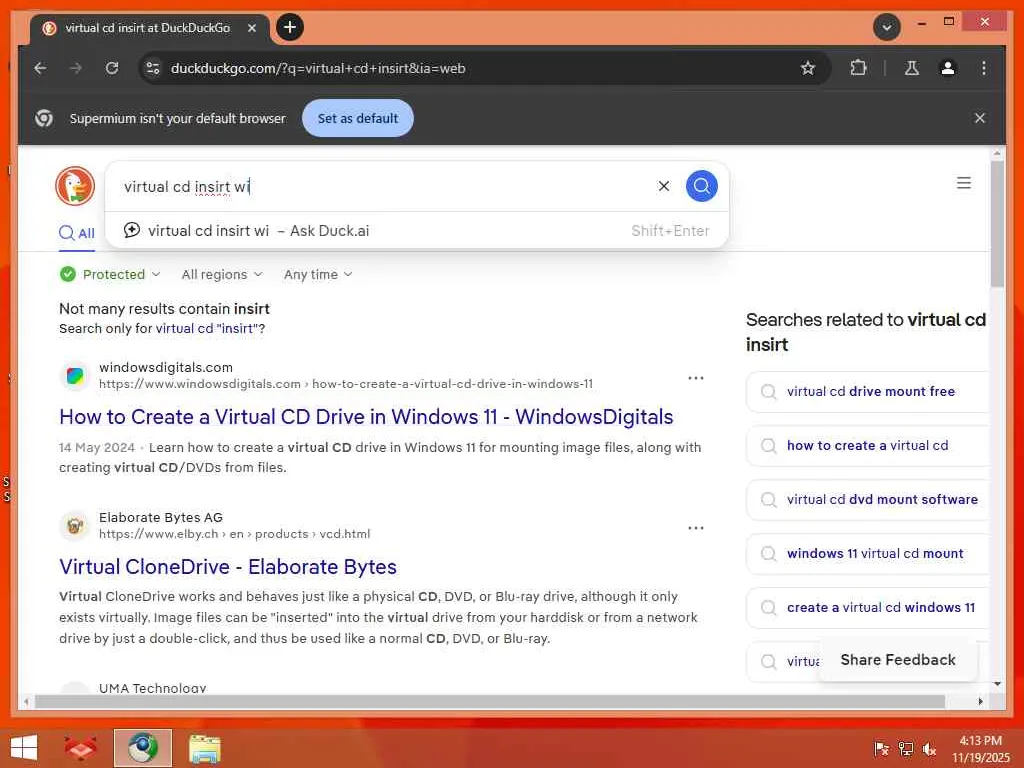
Task: Click the scroll right arrow on horizontal scrollbar
Action: pyautogui.click(x=980, y=702)
